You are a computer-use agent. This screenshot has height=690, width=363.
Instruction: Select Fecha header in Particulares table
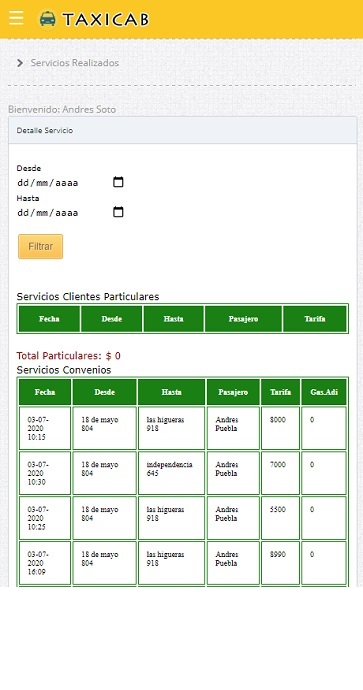tap(49, 319)
